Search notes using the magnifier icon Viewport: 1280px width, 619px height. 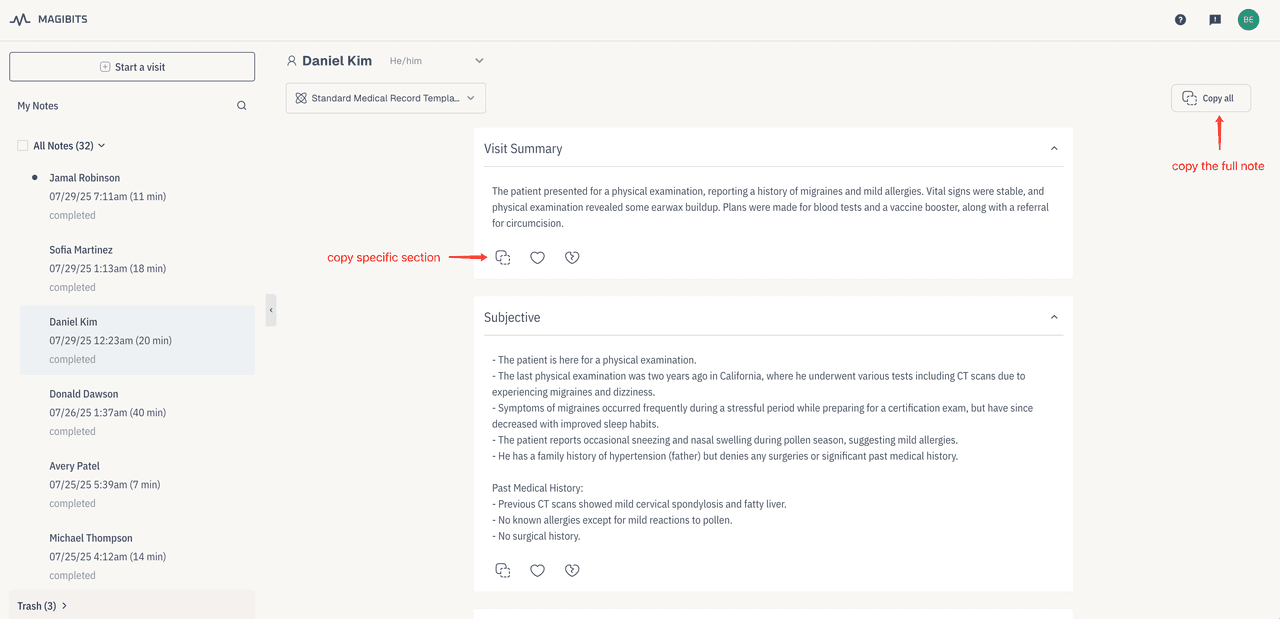241,106
